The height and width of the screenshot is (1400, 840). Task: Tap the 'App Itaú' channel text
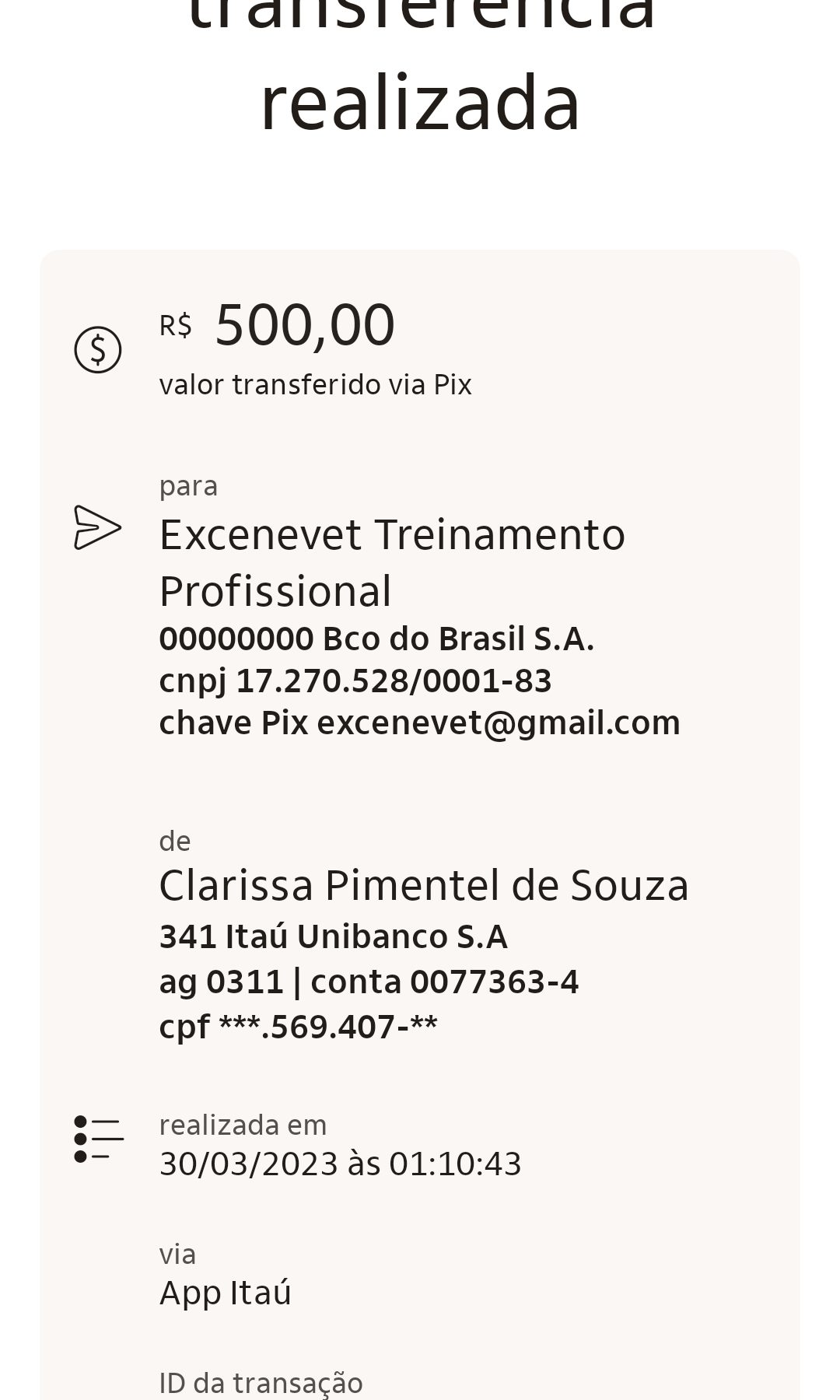[x=225, y=1293]
